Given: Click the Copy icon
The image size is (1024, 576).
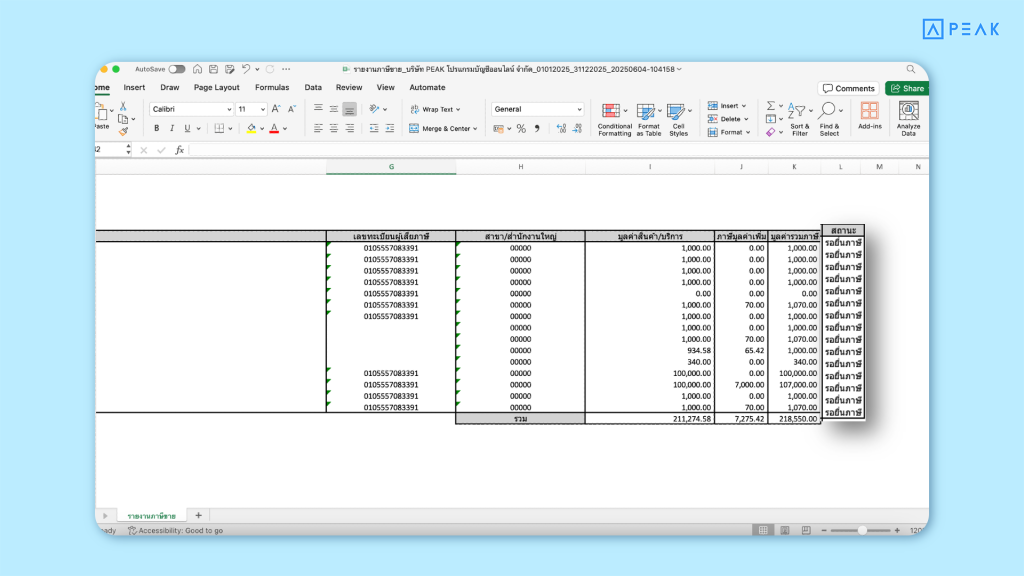Looking at the screenshot, I should pos(123,119).
